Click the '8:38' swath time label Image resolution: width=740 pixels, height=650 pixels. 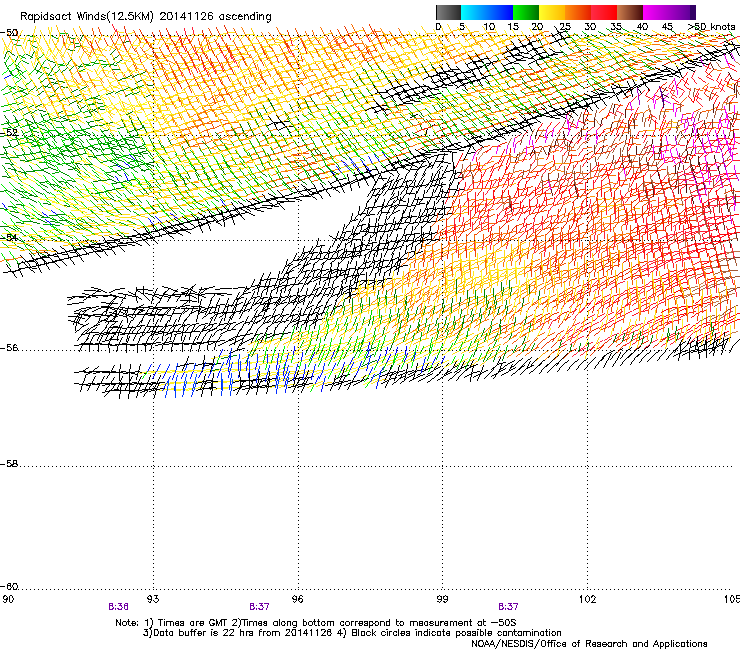118,607
